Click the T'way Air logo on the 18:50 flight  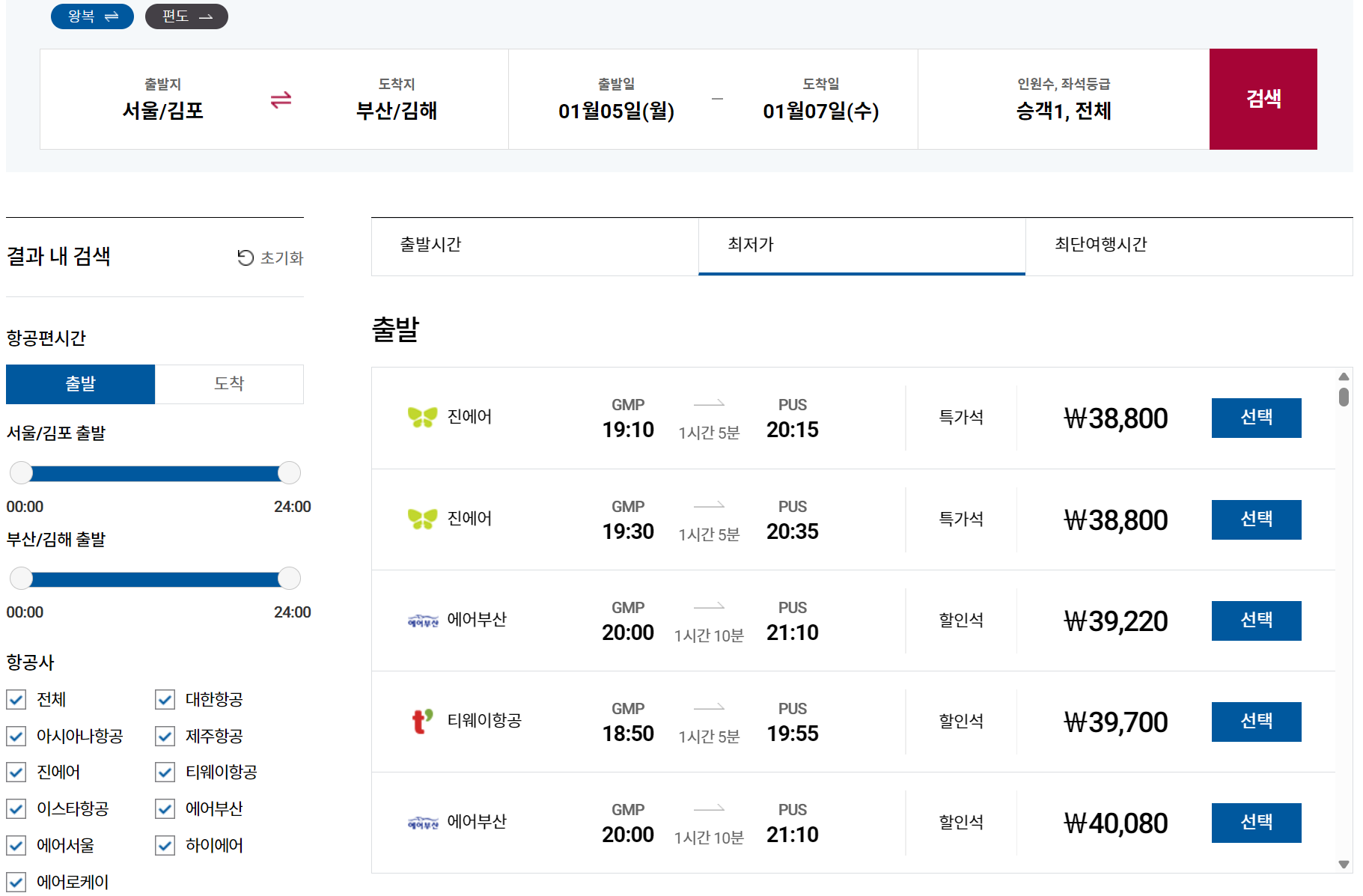click(x=421, y=721)
